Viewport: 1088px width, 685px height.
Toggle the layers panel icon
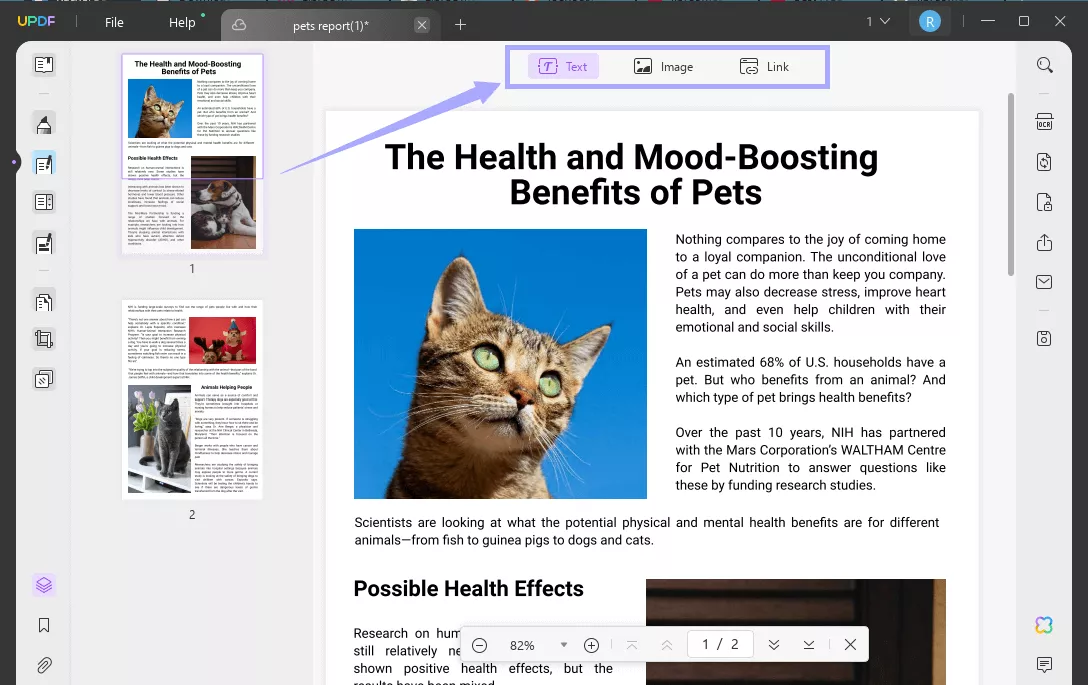click(44, 585)
